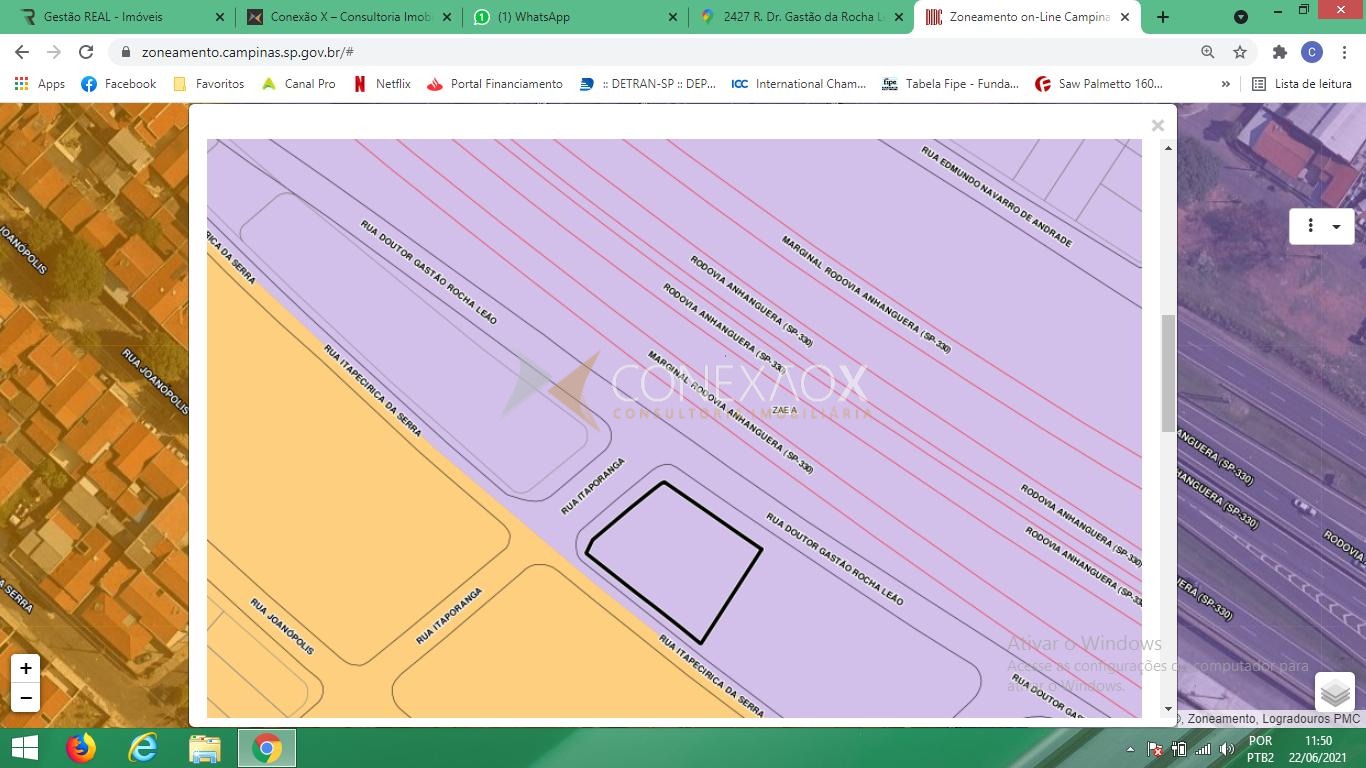This screenshot has height=768, width=1366.
Task: Click the RUA EDMUNDO NAVARRO DE ANDRADE label
Action: pos(996,197)
